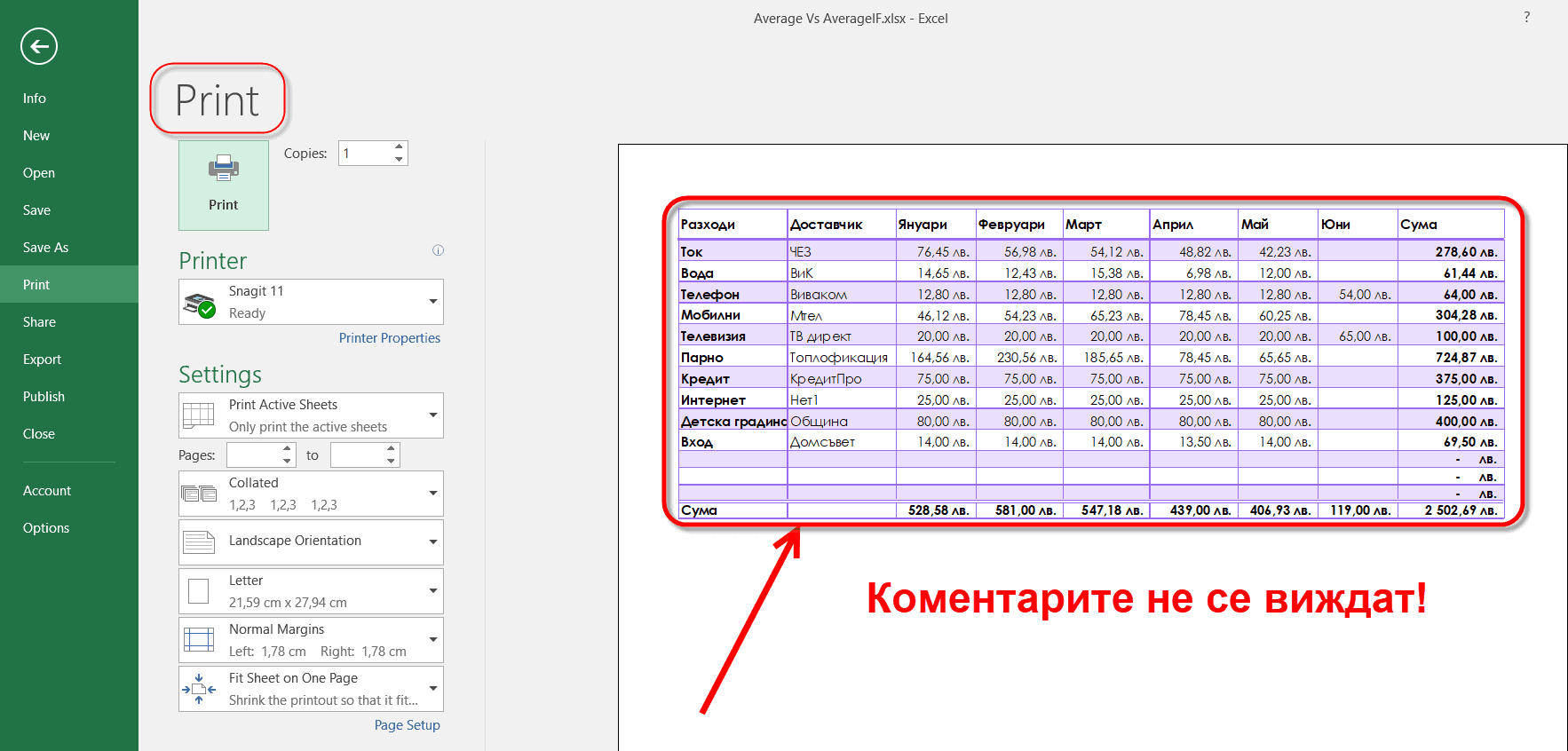1568x751 pixels.
Task: Decrease the Pages start value
Action: point(287,461)
